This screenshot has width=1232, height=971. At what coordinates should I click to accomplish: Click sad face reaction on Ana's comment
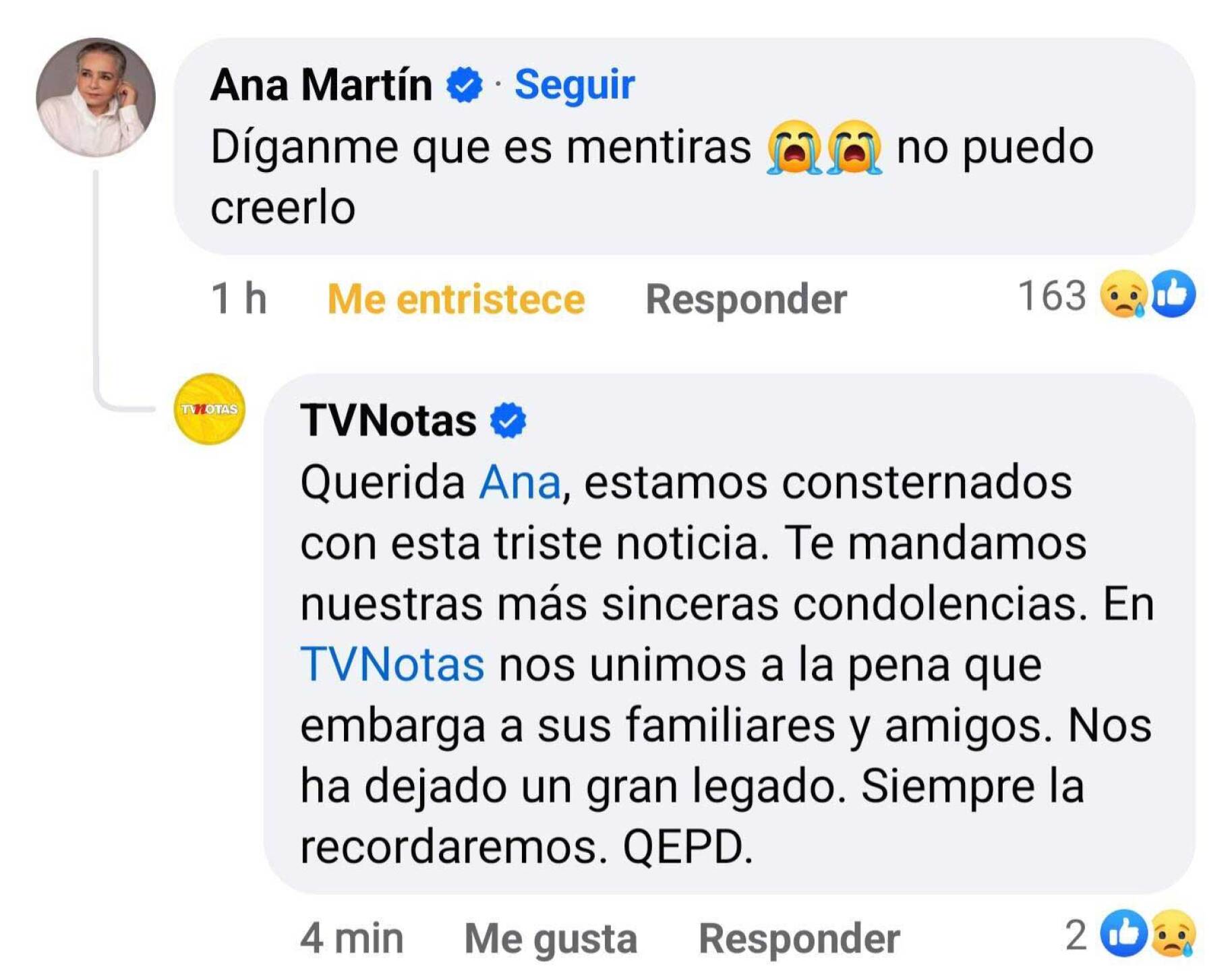pos(1123,295)
